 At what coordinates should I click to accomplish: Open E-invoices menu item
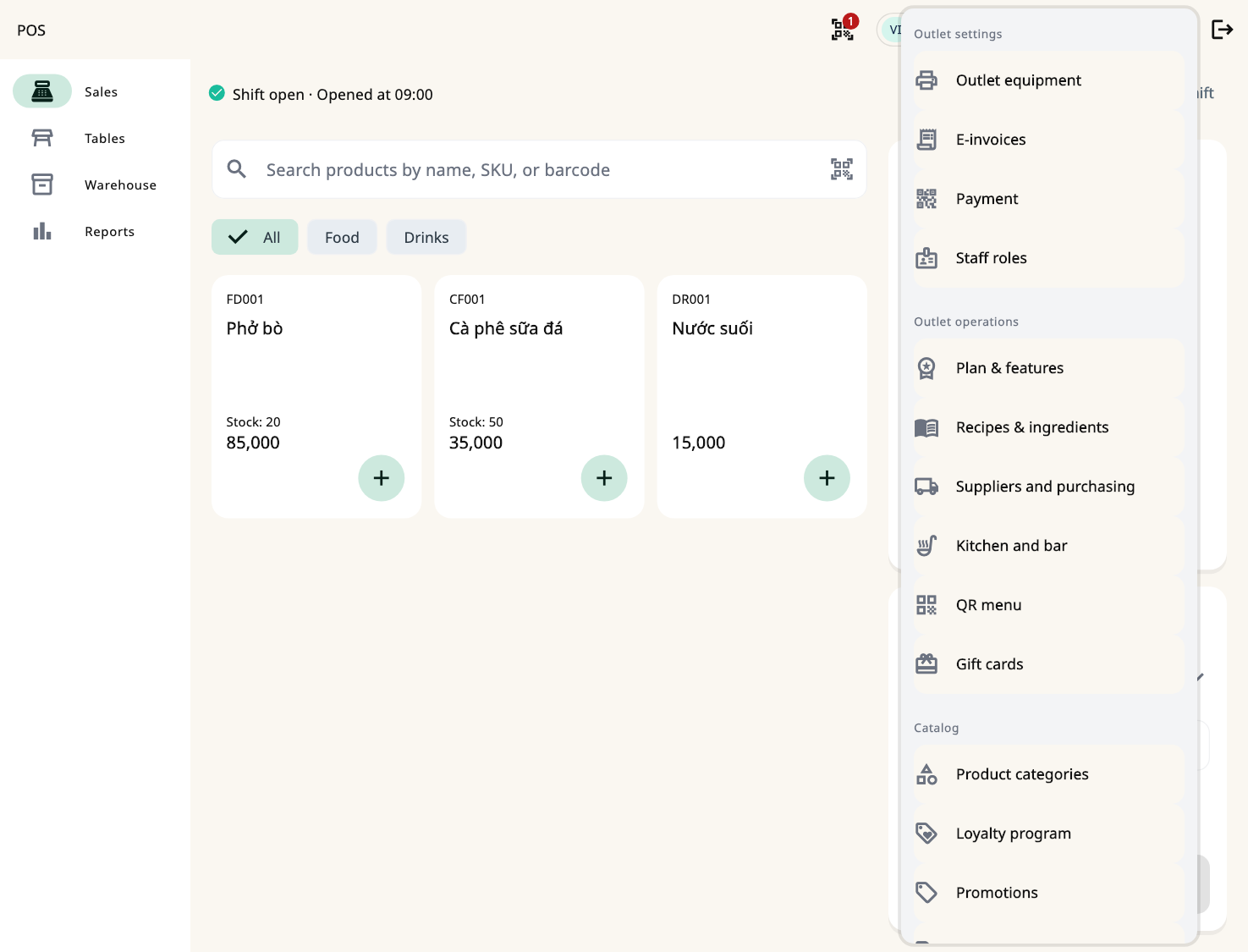tap(1049, 140)
